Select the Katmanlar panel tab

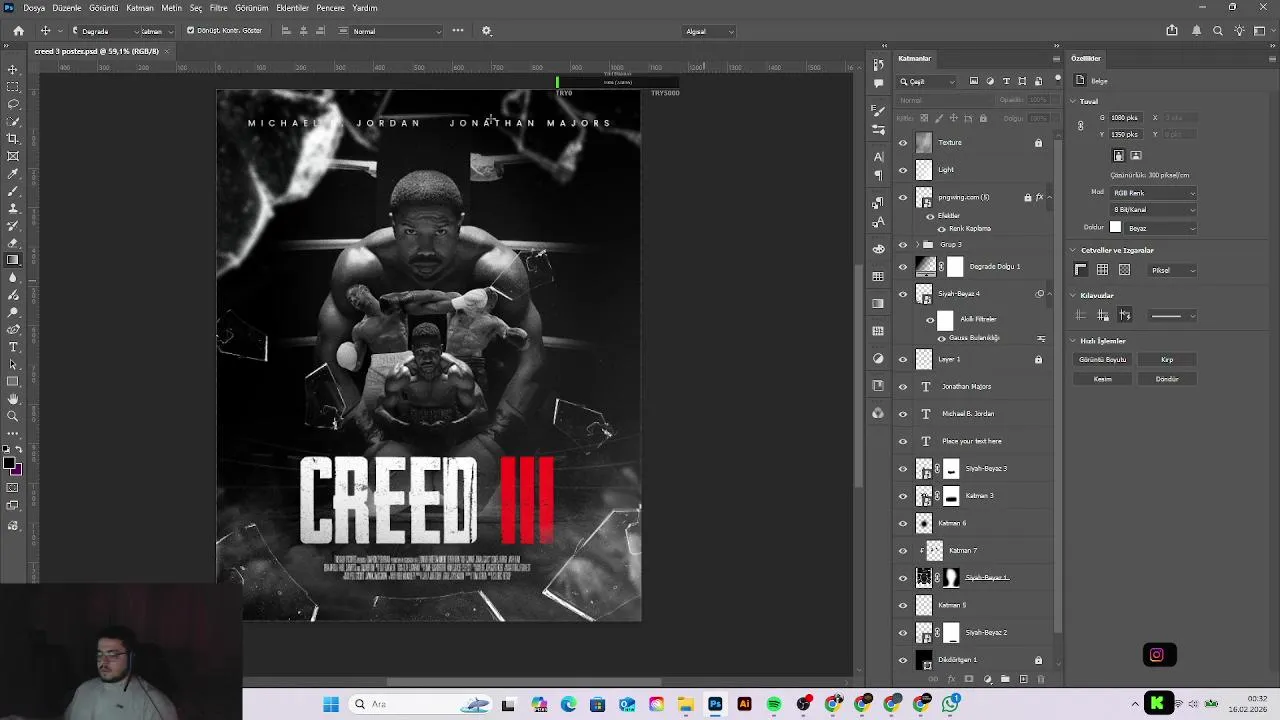(914, 59)
